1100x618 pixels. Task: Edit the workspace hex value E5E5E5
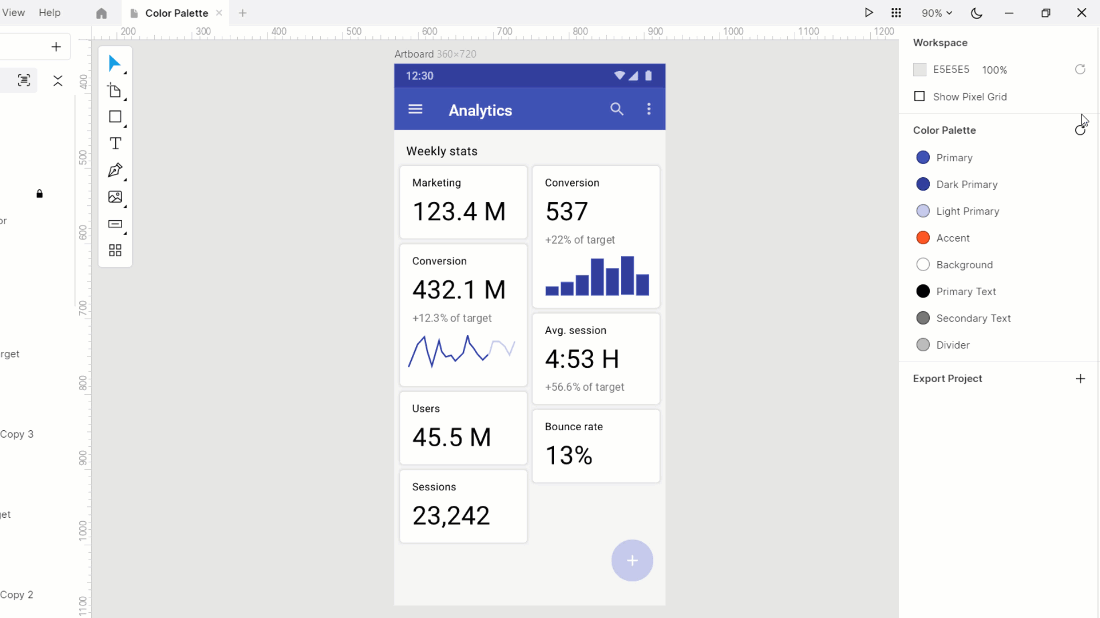(x=951, y=69)
